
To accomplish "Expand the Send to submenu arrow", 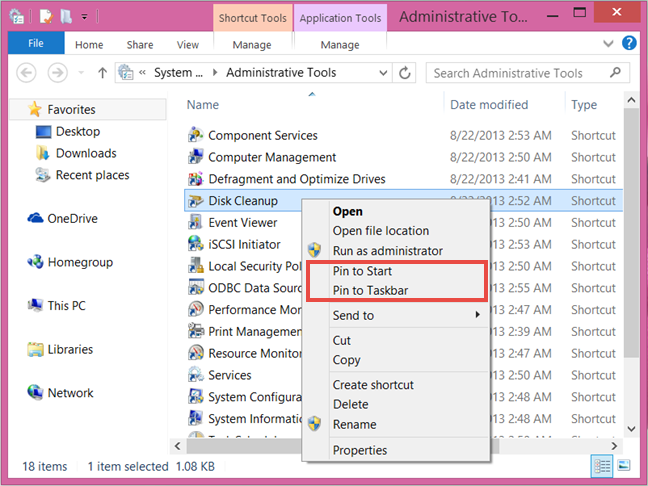I will coord(478,315).
